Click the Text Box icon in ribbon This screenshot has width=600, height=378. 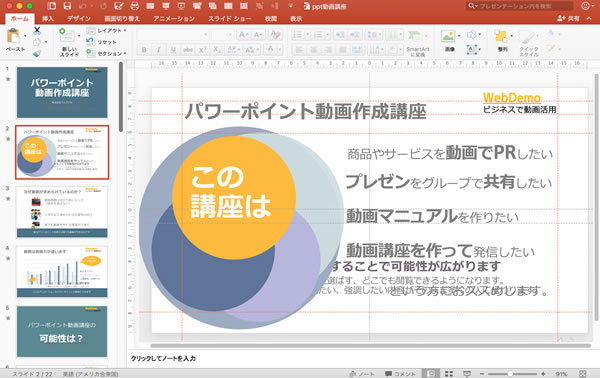click(471, 49)
